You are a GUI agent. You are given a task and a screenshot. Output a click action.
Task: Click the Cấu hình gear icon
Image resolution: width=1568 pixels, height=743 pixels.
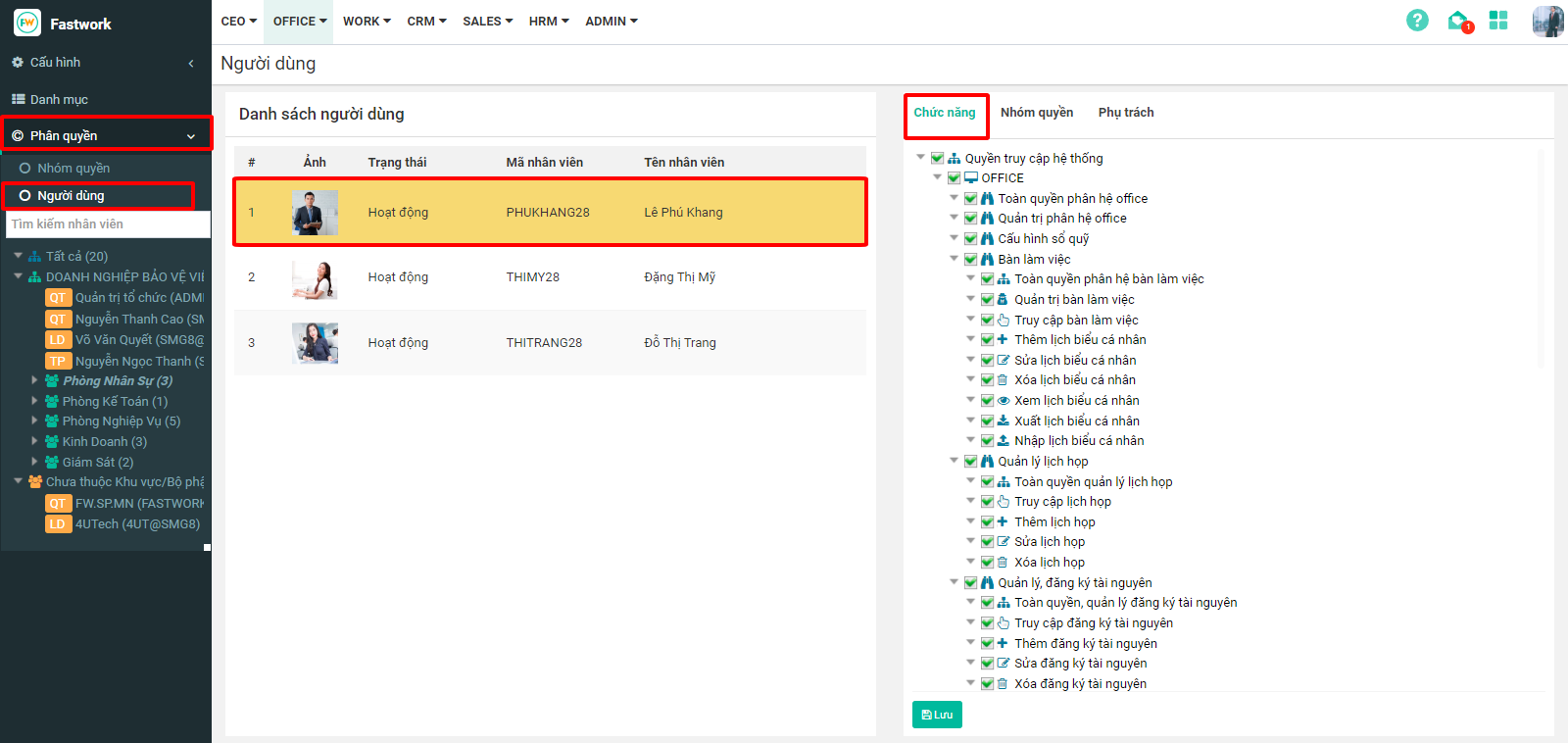pos(18,63)
